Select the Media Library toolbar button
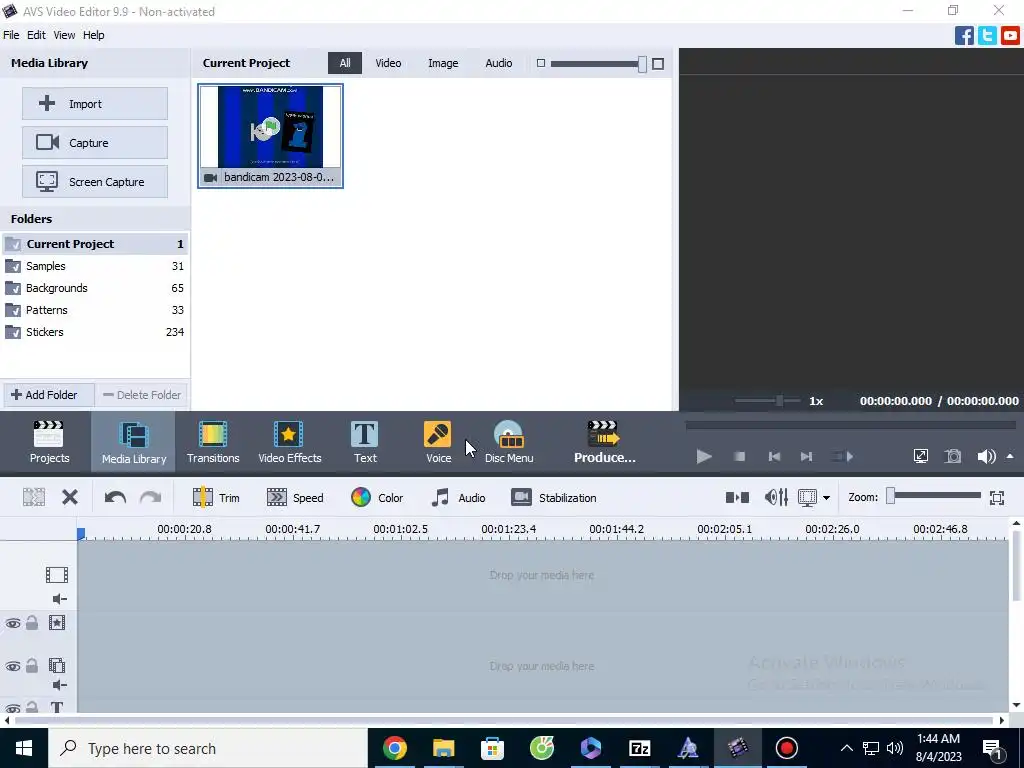Viewport: 1024px width, 768px height. [133, 442]
